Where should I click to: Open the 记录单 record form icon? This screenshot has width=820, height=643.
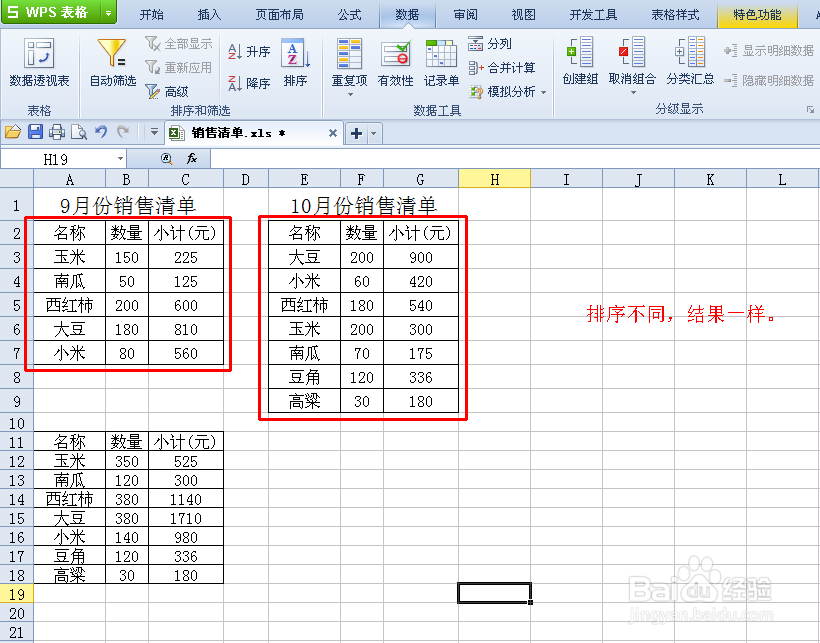[441, 62]
